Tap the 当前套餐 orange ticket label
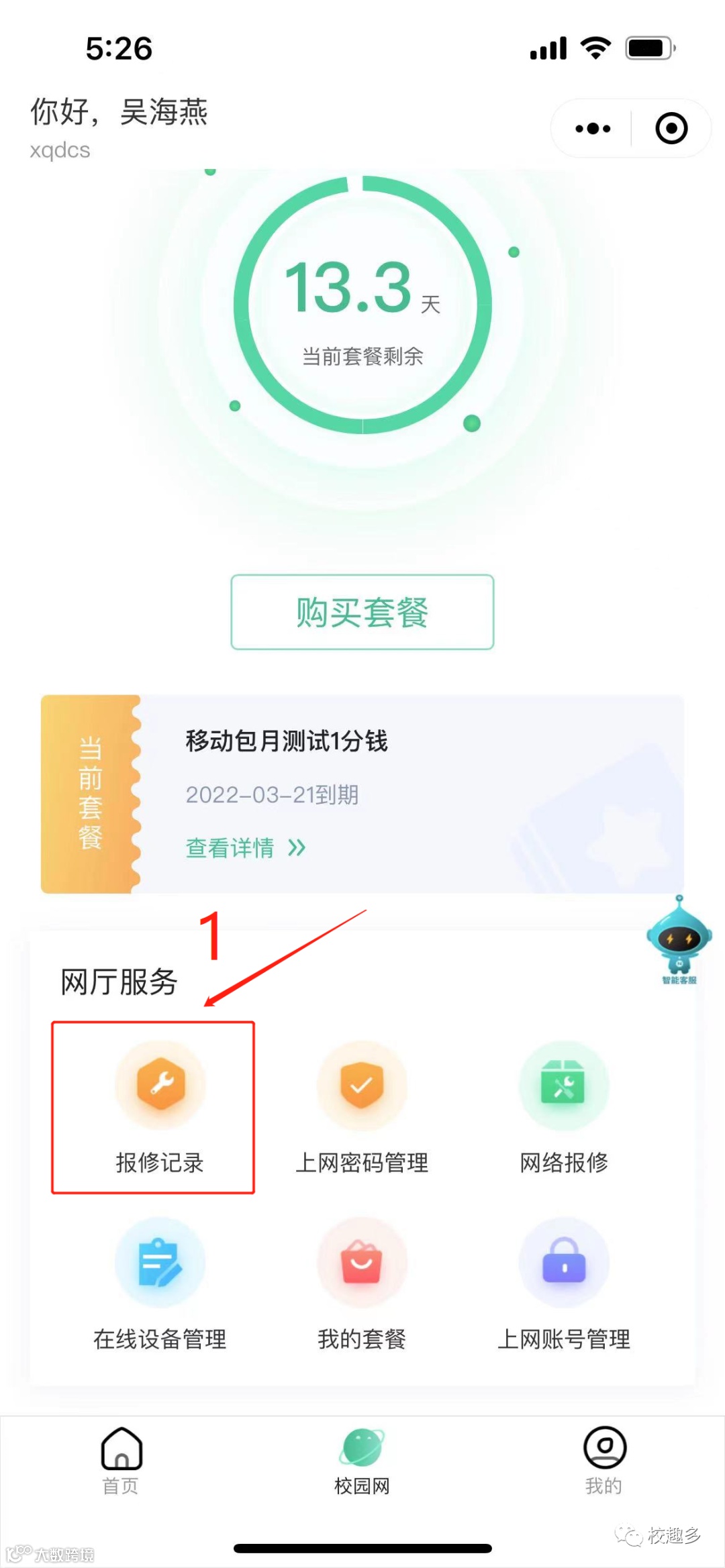This screenshot has height=1568, width=725. [x=90, y=794]
